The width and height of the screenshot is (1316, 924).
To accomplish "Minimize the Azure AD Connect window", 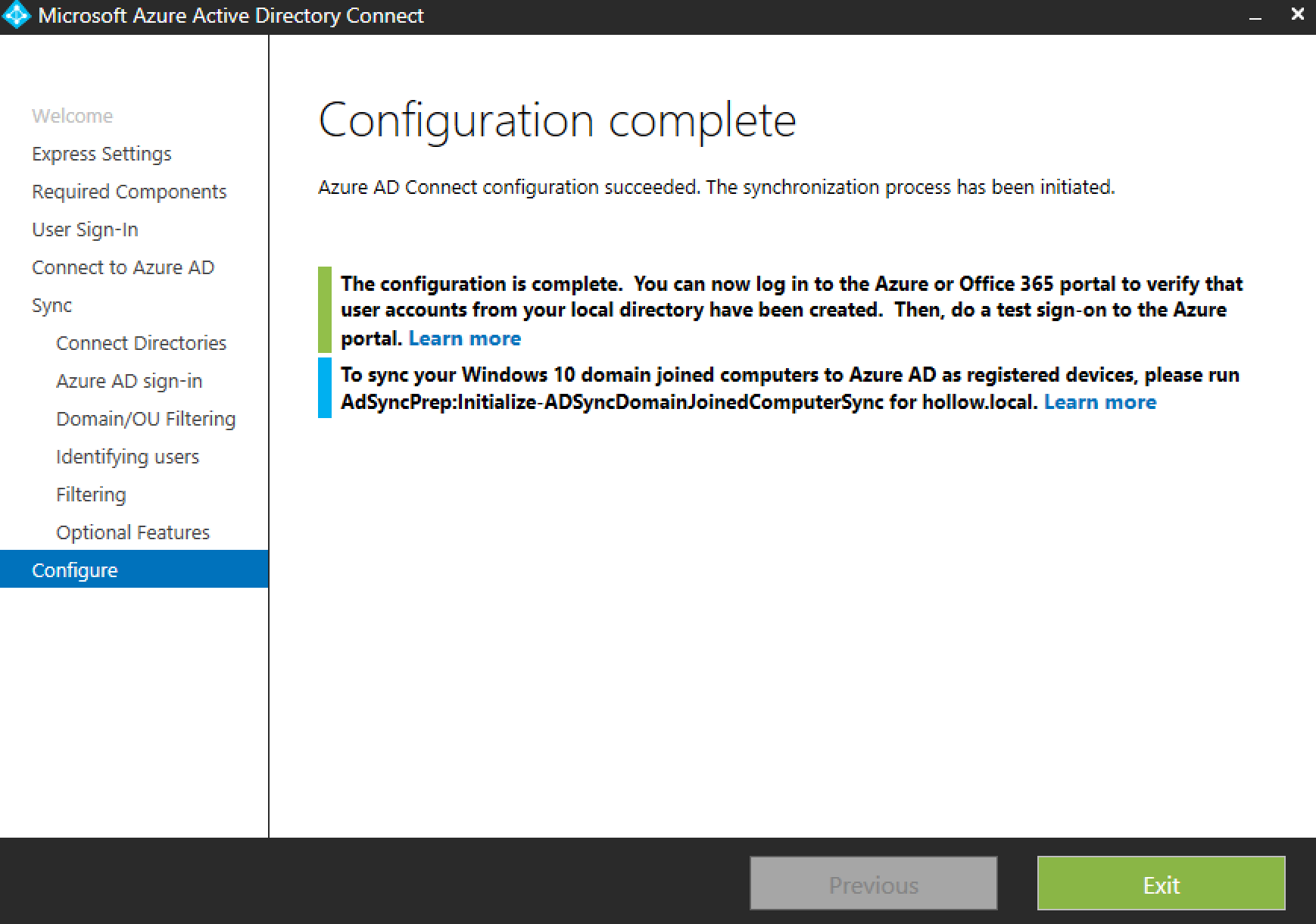I will (1255, 17).
